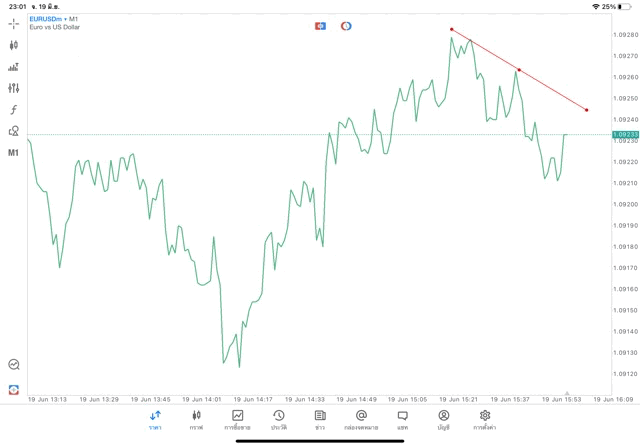This screenshot has width=640, height=447.
Task: Tap the round red-blue icon at the chart top
Action: (x=346, y=25)
